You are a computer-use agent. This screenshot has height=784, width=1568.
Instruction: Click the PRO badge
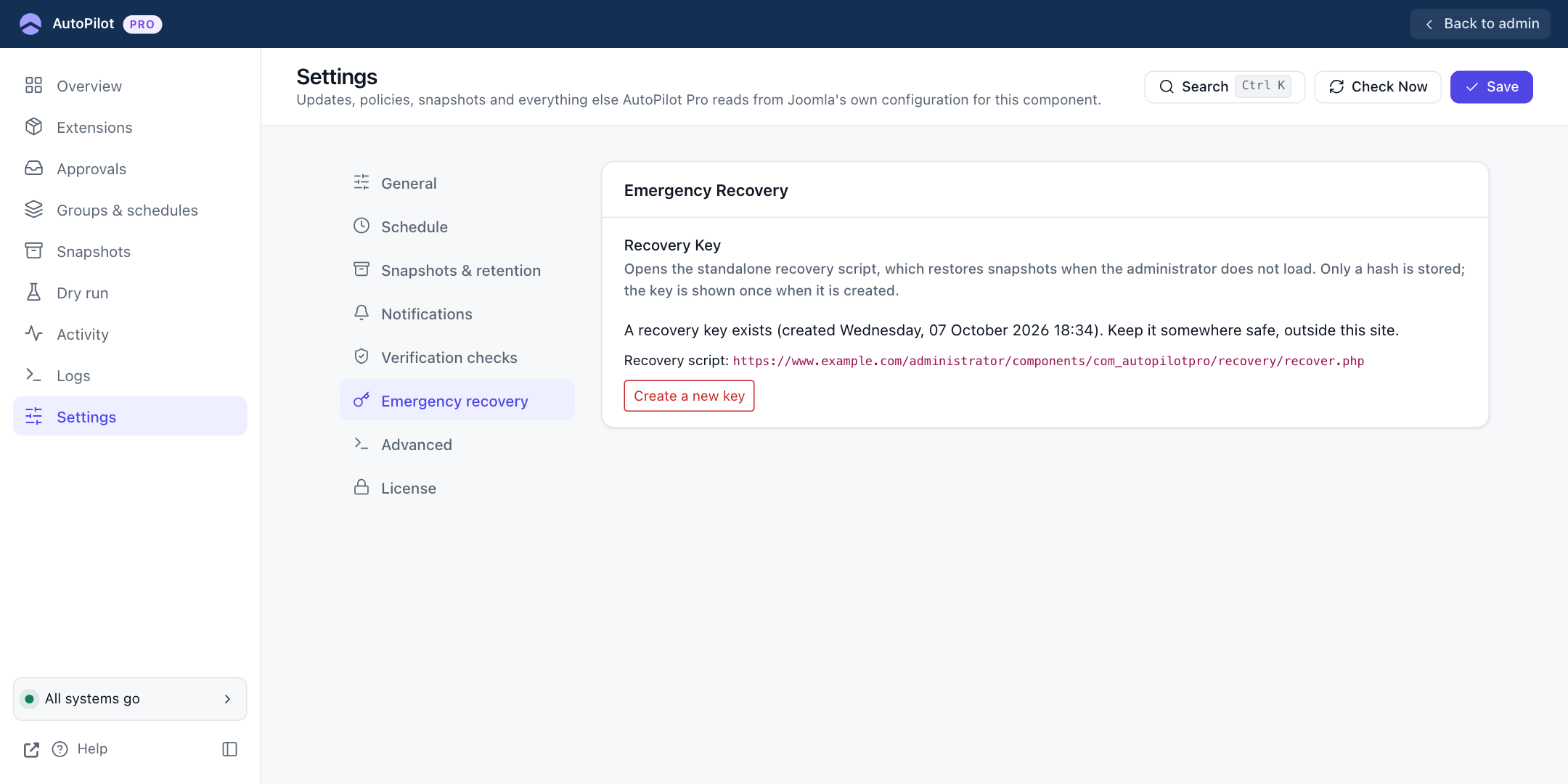[x=142, y=24]
